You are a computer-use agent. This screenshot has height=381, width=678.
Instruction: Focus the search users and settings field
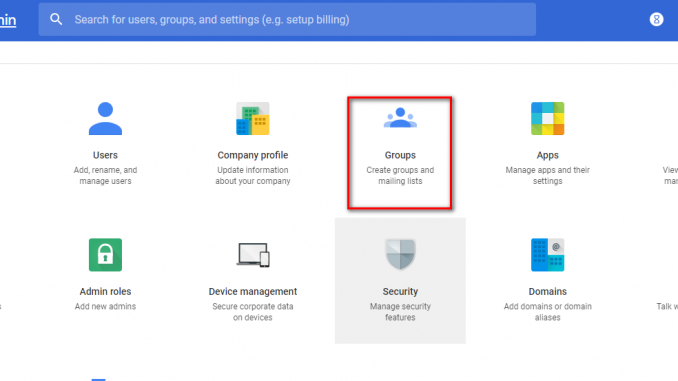point(287,19)
